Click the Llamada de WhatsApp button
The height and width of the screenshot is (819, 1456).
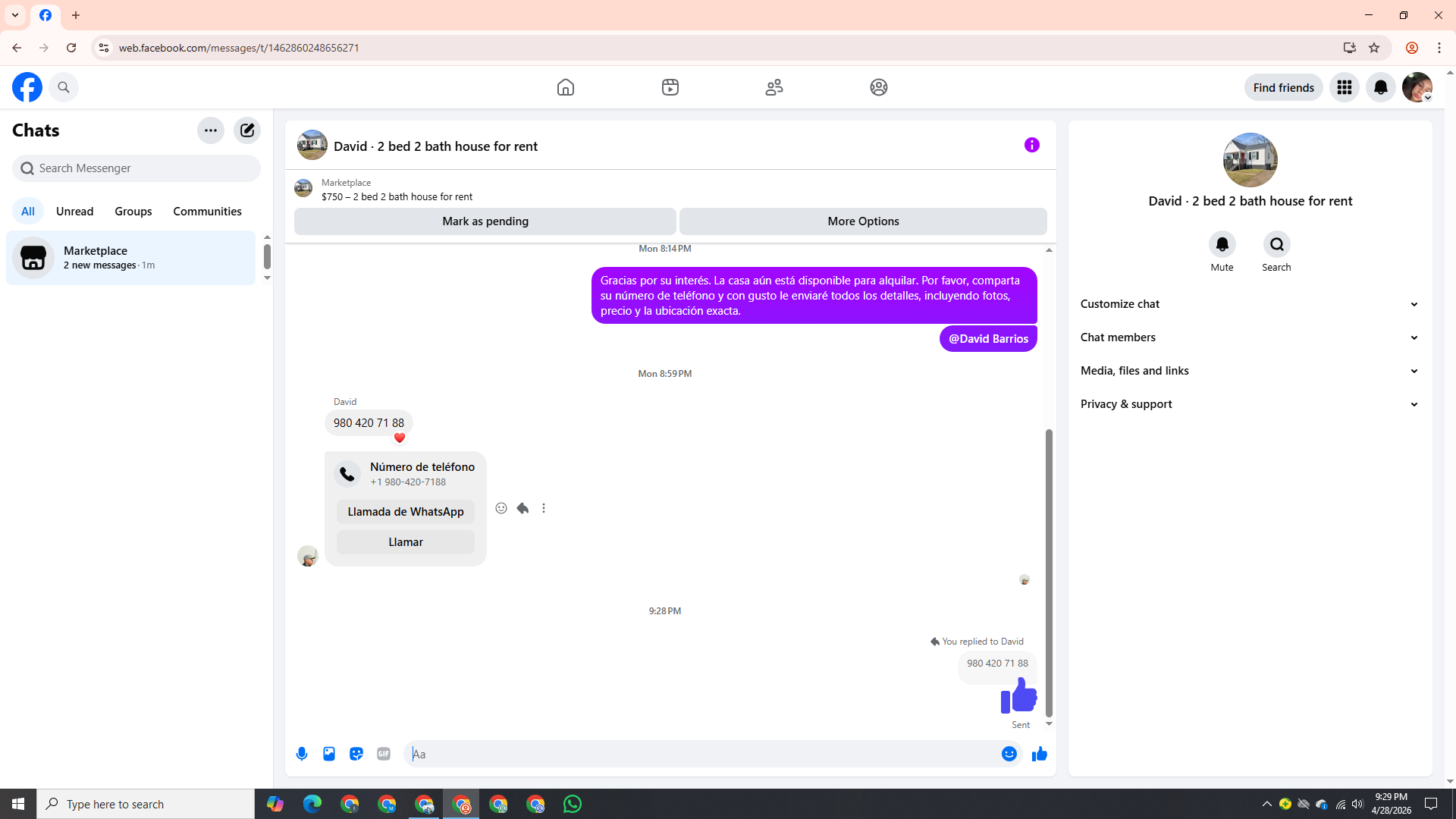tap(406, 512)
